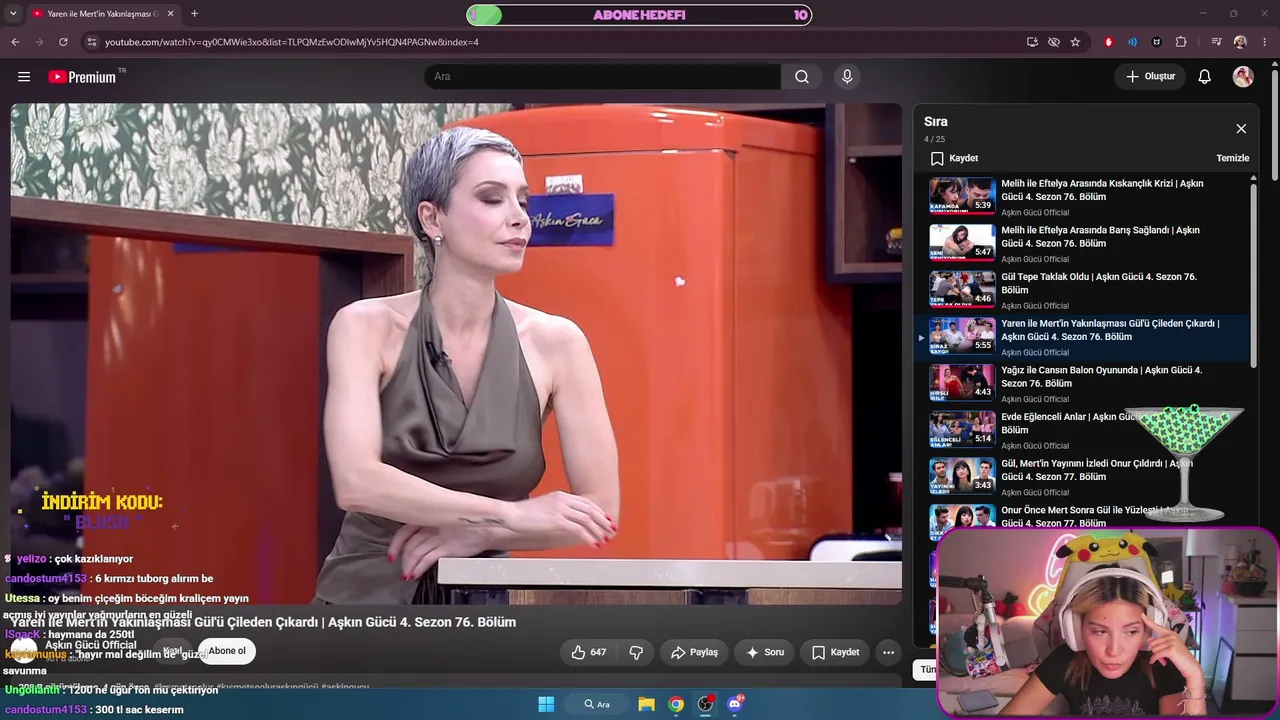The width and height of the screenshot is (1280, 720).
Task: Save video with Kaydet under the player
Action: coord(835,652)
